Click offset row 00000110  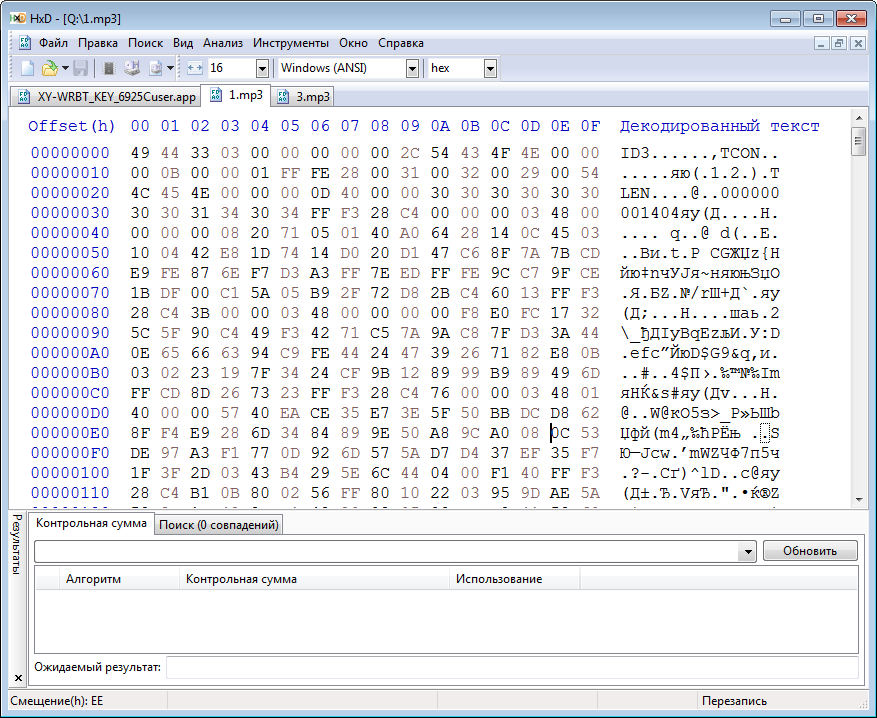tap(70, 493)
